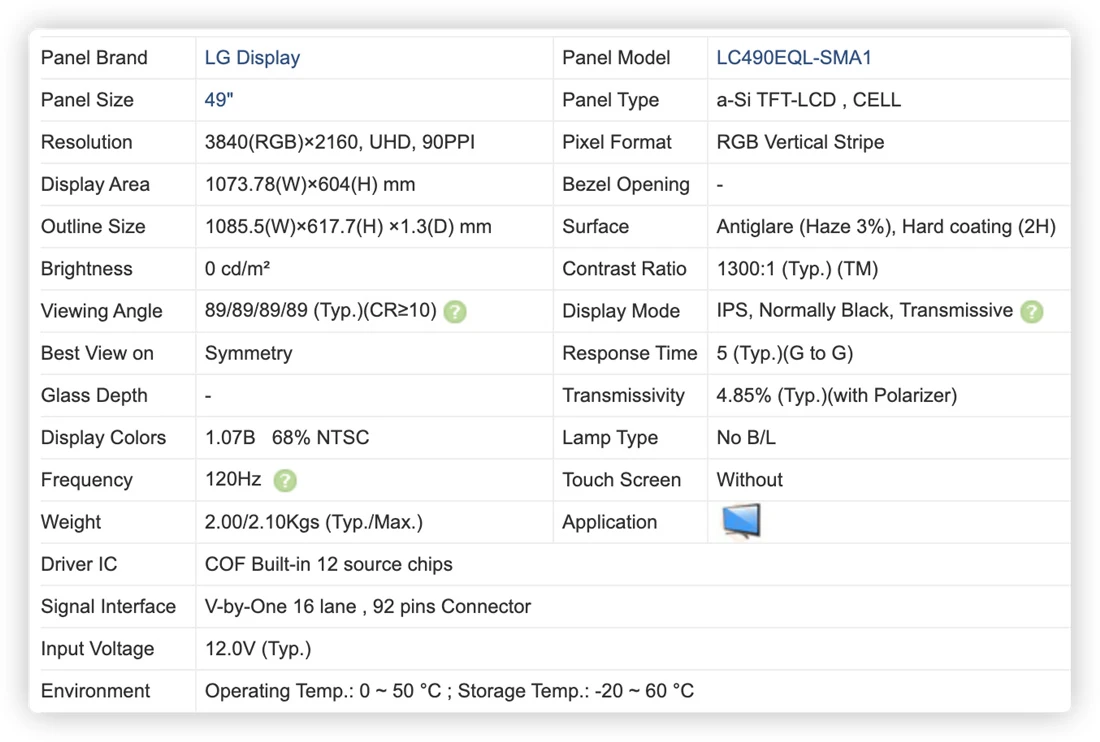Click the Panel Size label
Viewport: 1100px width, 742px height.
[87, 100]
